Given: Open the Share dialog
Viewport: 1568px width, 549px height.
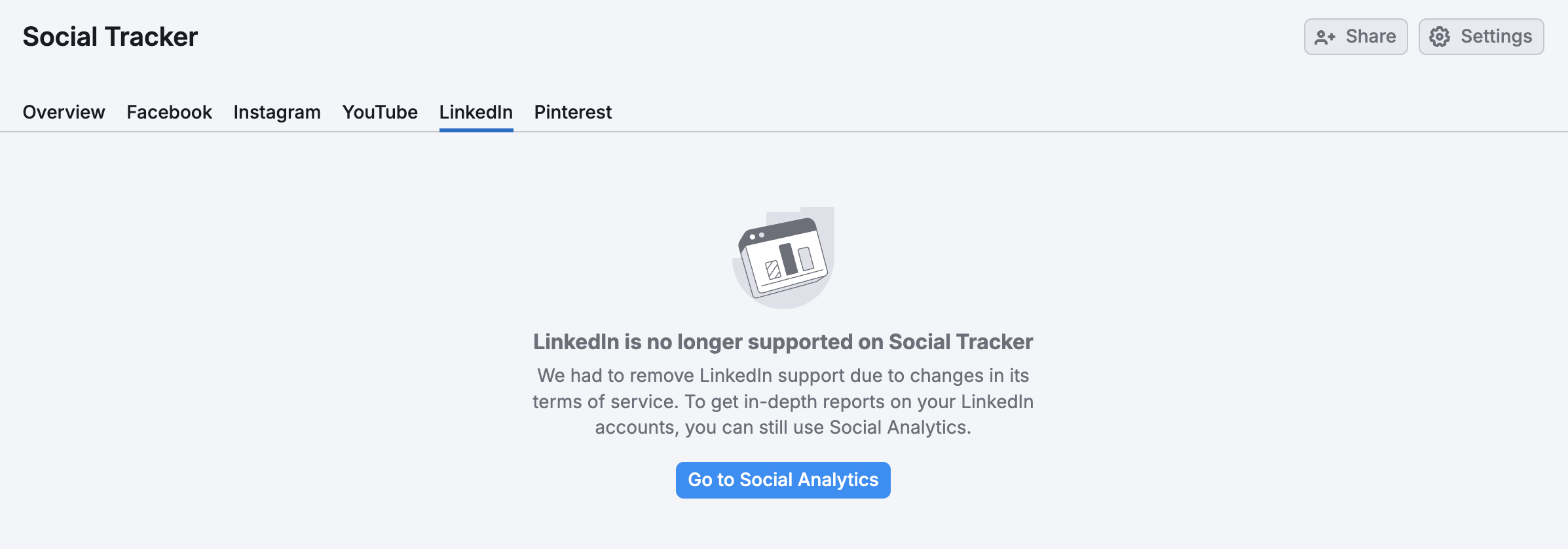Looking at the screenshot, I should coord(1355,37).
